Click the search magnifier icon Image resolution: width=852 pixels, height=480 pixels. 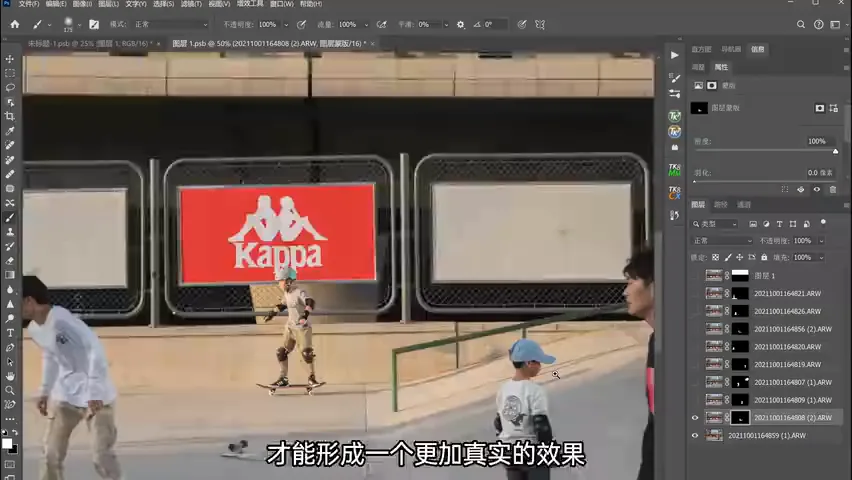pos(801,24)
